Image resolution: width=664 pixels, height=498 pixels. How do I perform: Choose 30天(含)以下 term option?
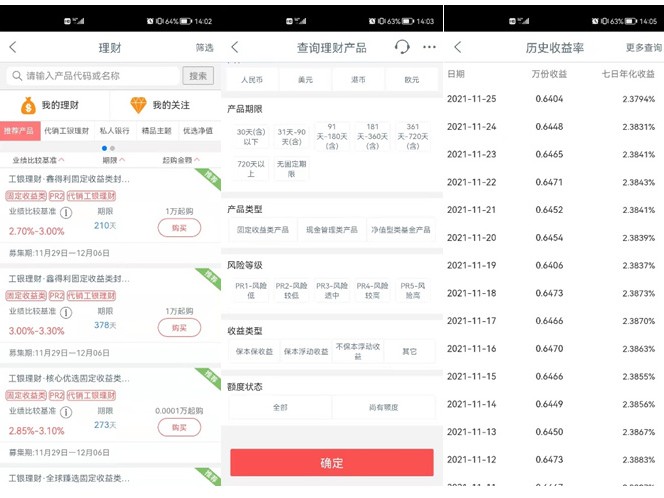pos(251,136)
